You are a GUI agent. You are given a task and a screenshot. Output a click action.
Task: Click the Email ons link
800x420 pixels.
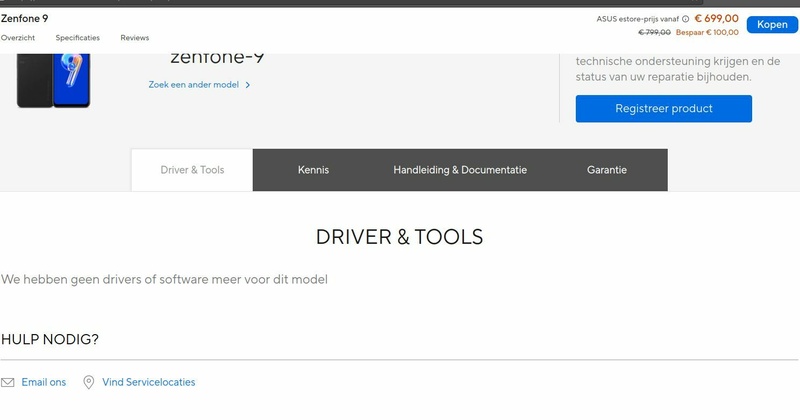pyautogui.click(x=43, y=382)
